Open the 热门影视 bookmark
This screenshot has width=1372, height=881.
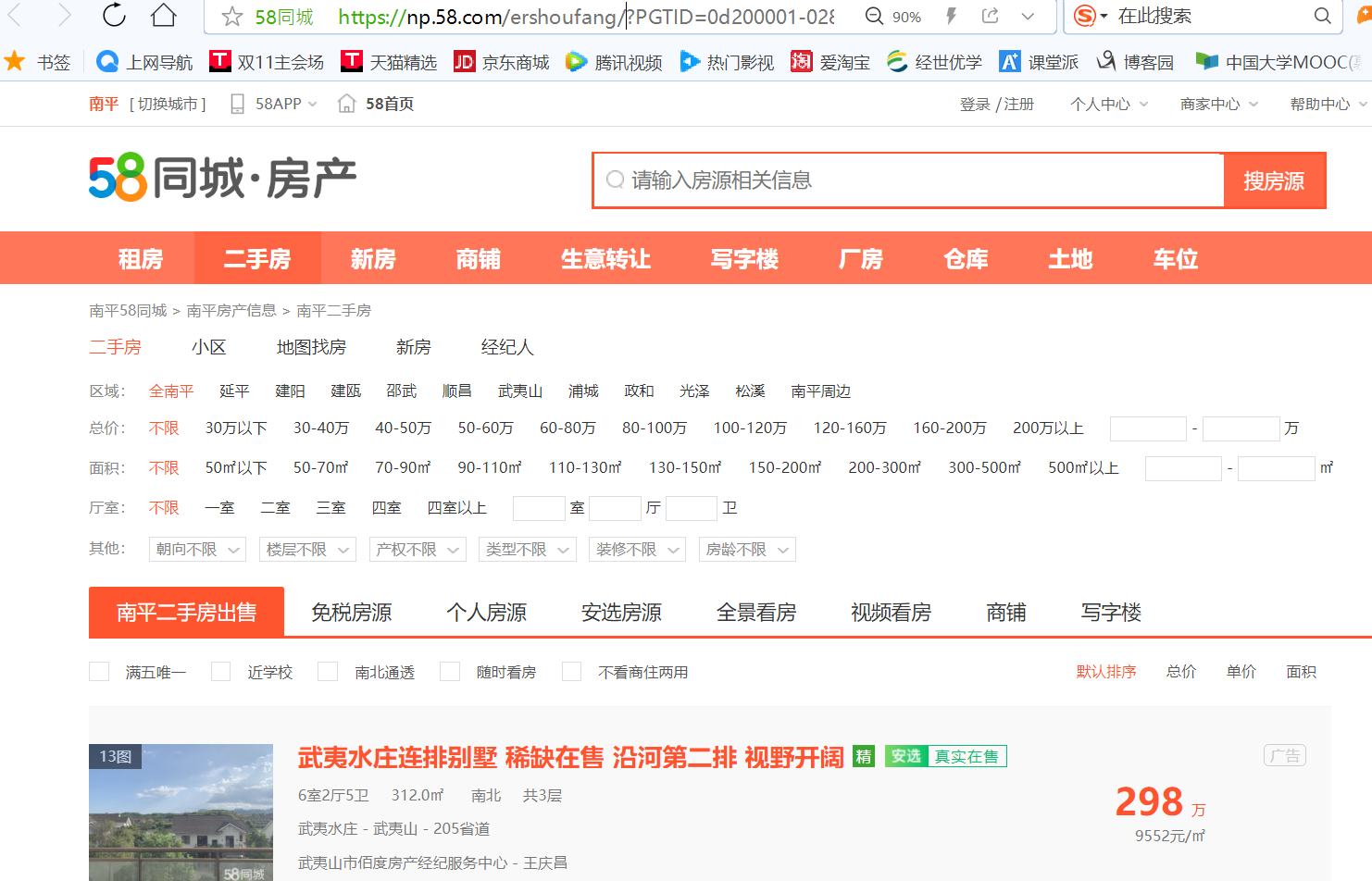[x=727, y=62]
